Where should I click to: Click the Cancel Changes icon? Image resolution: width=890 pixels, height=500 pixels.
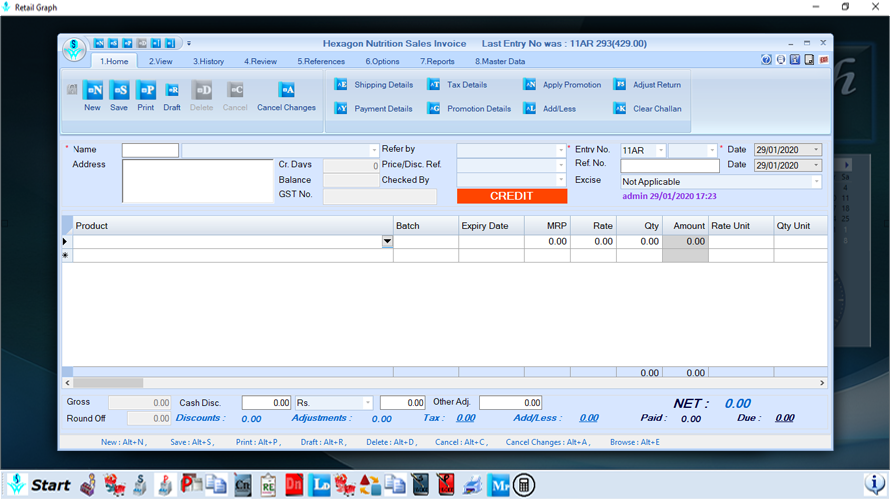coord(287,90)
